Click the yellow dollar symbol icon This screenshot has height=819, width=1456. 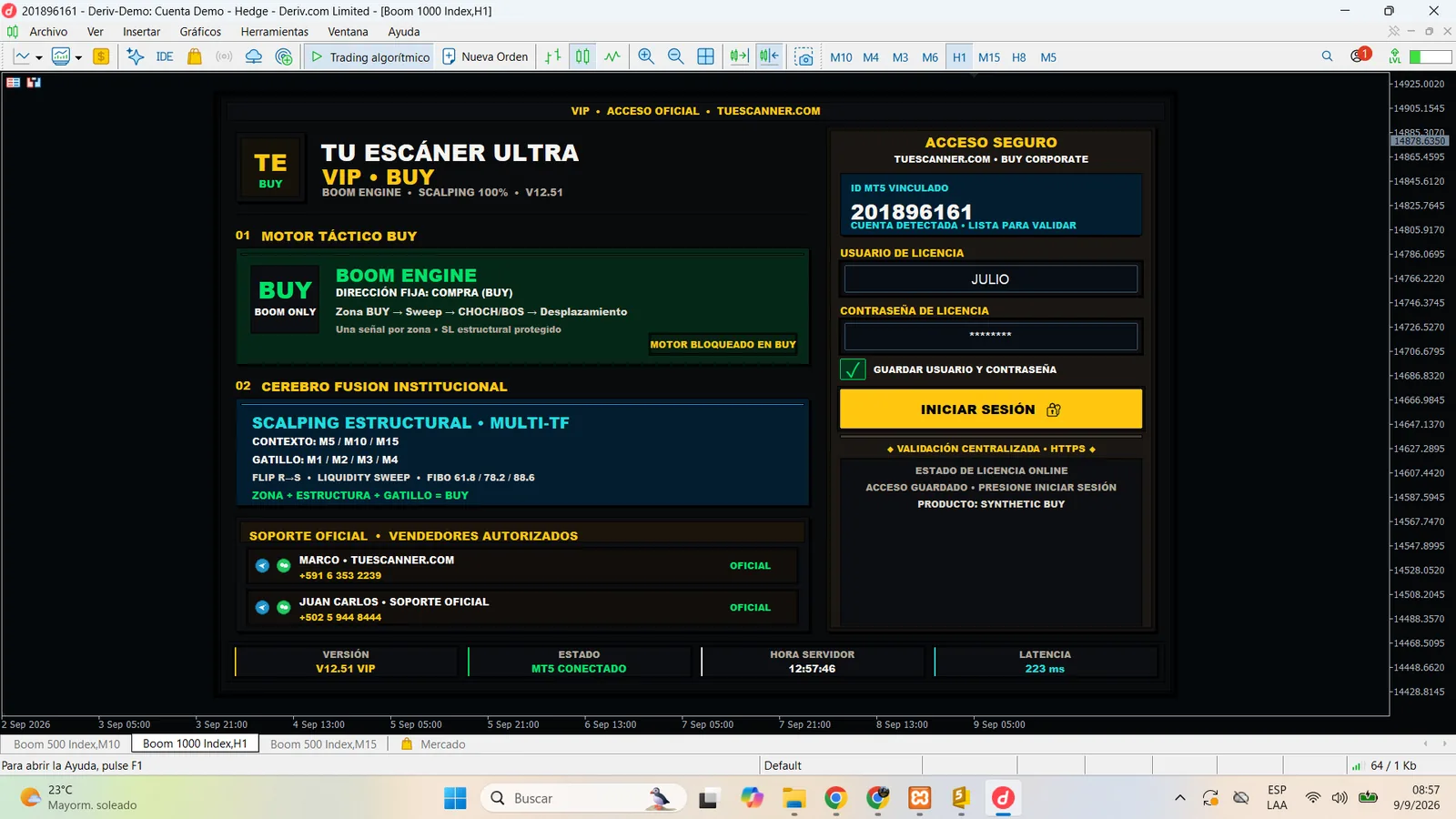click(x=101, y=56)
